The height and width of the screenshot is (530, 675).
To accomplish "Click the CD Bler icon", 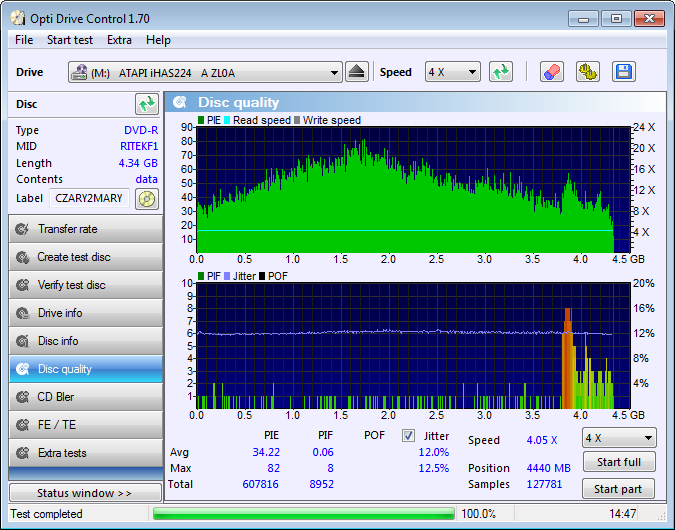I will (22, 397).
